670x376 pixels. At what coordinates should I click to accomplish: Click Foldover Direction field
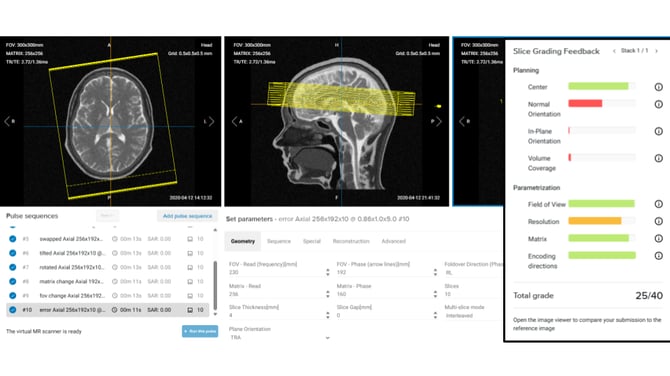(472, 273)
